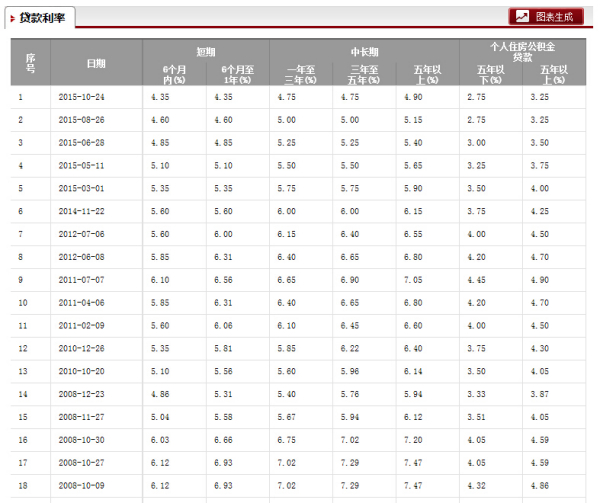The image size is (600, 503).
Task: Select the date 2014-11-22 row
Action: tap(82, 211)
